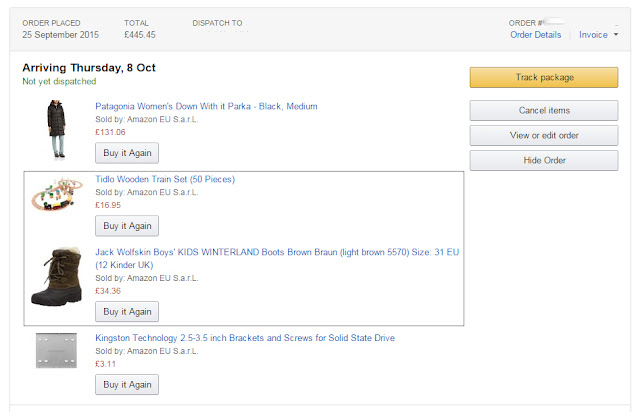Click the Cancel items button
The image size is (640, 412).
[x=544, y=110]
